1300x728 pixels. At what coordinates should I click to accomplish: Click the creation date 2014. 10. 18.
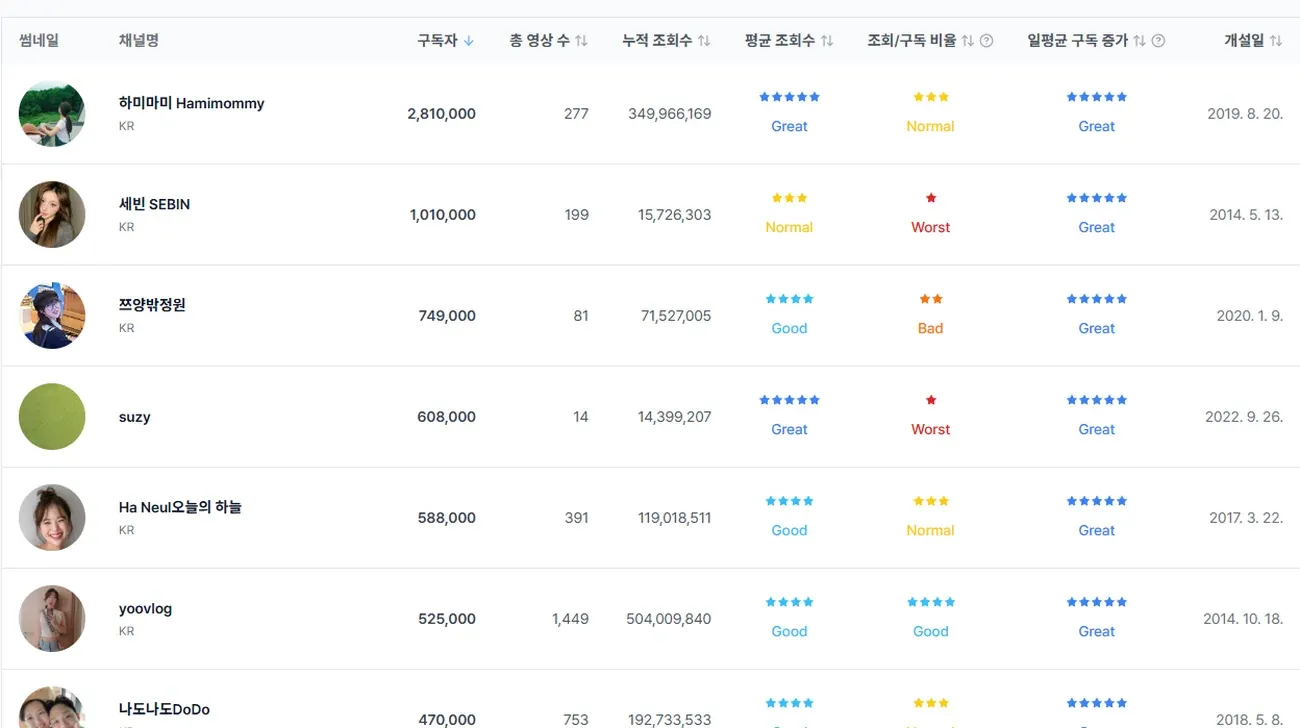click(1243, 619)
